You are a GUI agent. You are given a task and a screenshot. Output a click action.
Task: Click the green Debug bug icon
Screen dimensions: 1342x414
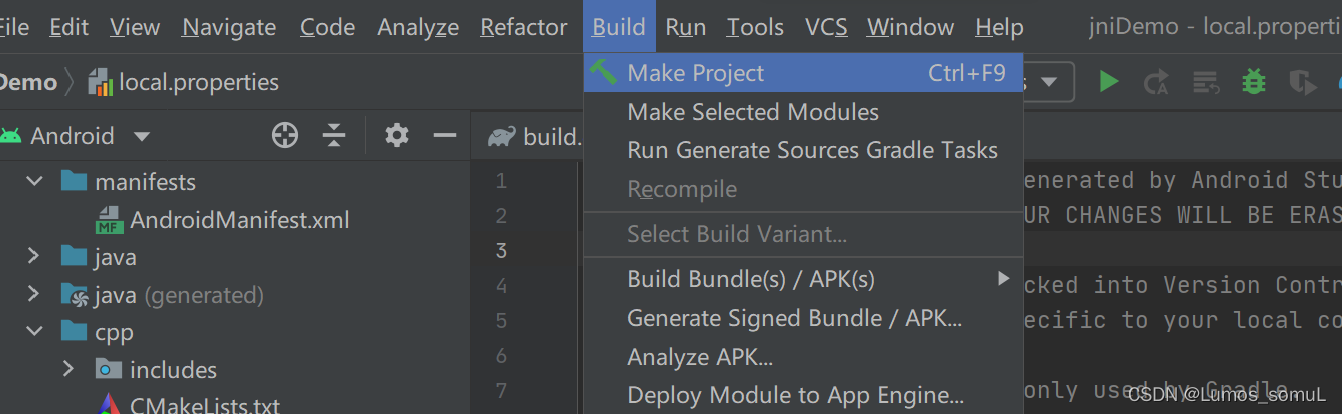coord(1253,82)
